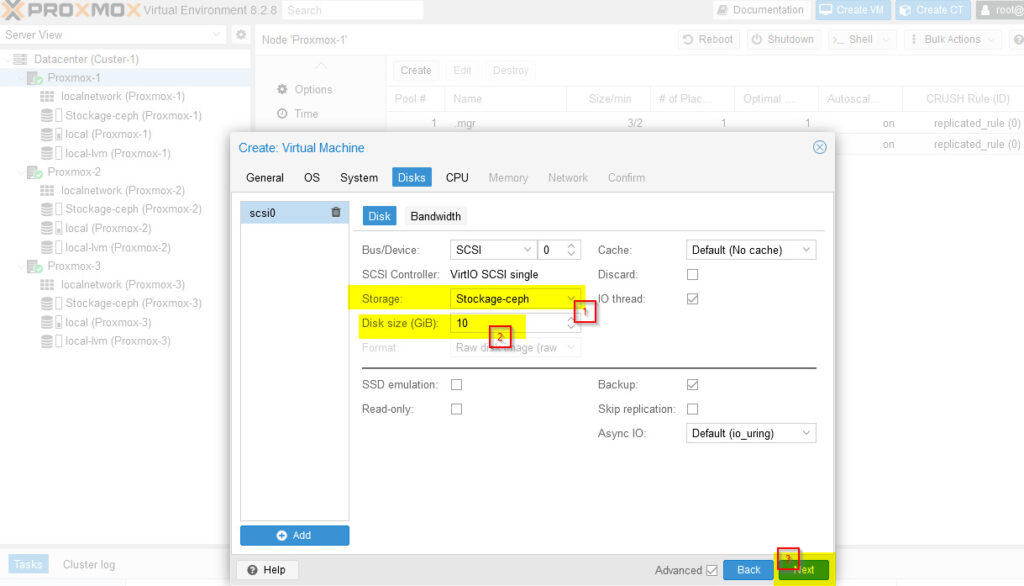Open the Bulk Actions menu
The image size is (1024, 586).
tap(953, 40)
